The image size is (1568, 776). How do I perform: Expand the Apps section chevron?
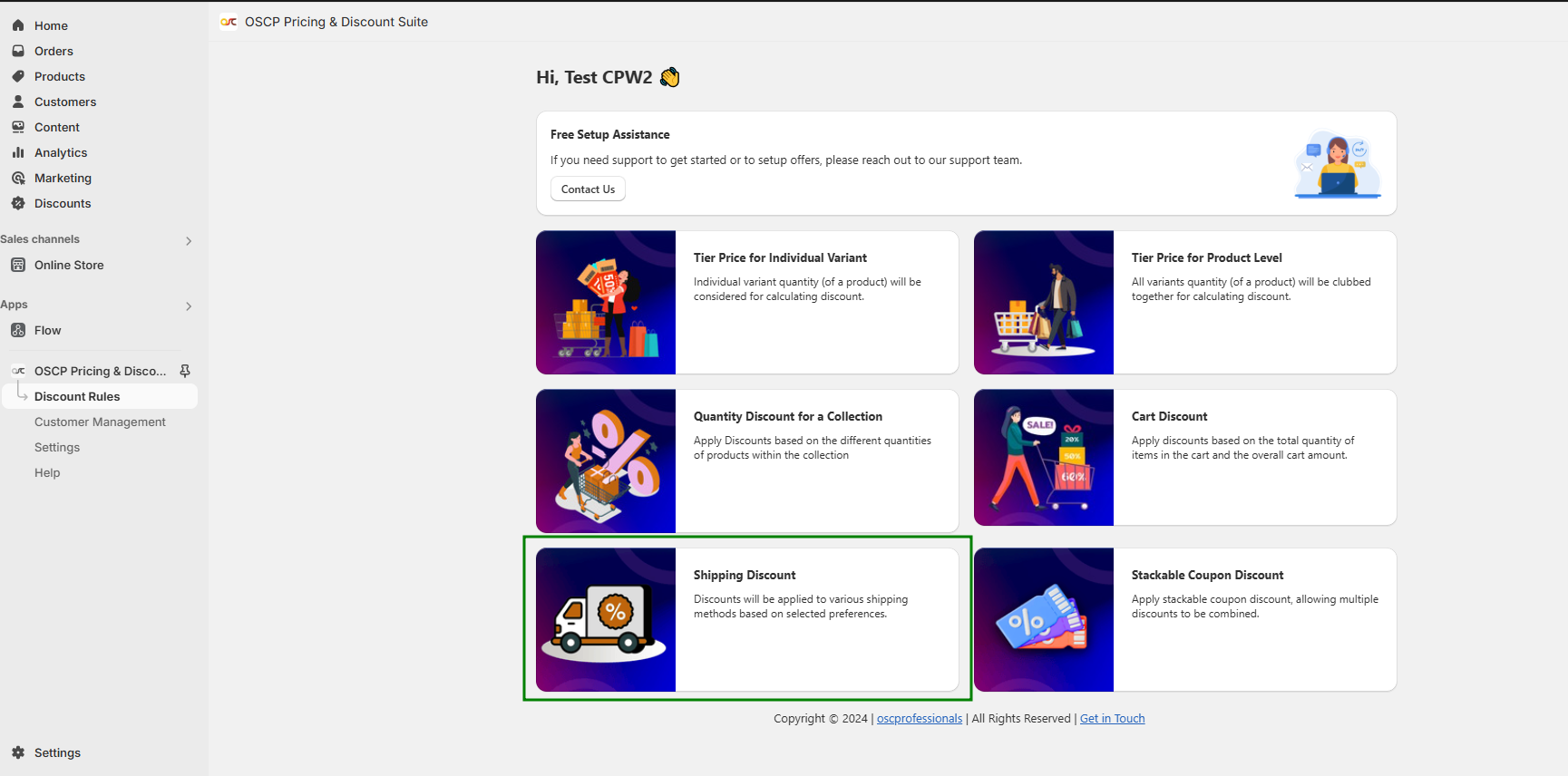click(x=189, y=306)
